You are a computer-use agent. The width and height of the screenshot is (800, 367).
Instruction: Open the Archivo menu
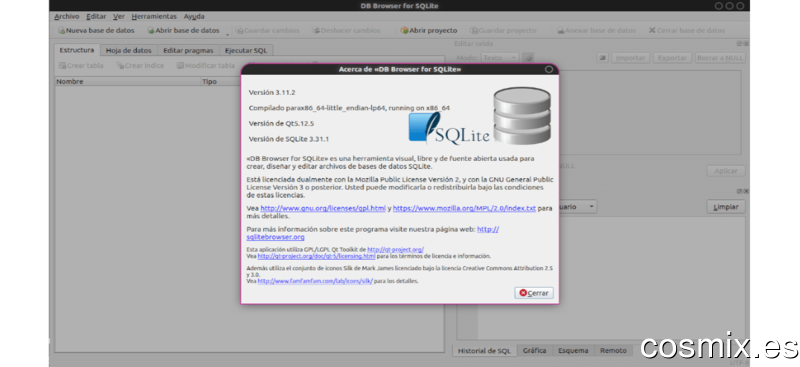click(x=67, y=16)
